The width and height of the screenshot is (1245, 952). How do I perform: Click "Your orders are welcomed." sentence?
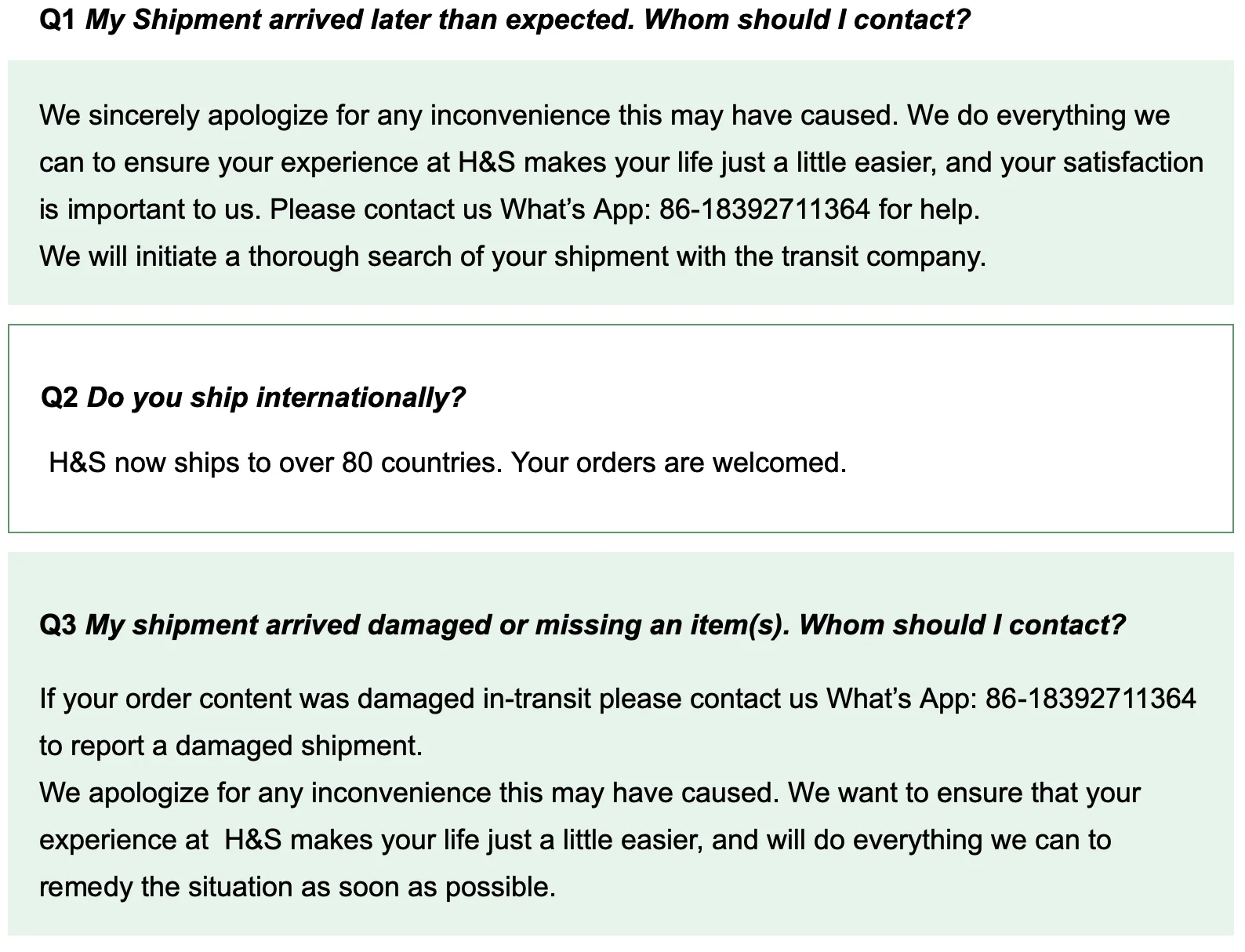[x=679, y=463]
